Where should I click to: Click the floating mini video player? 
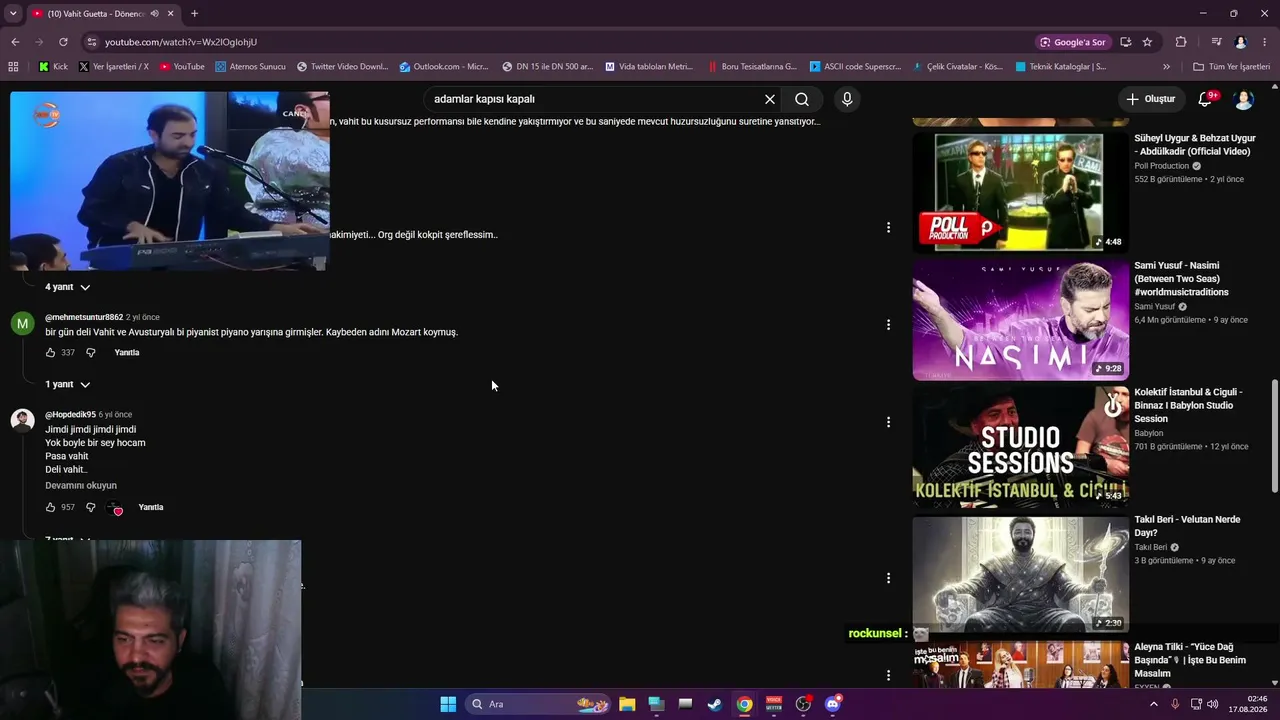(x=169, y=181)
